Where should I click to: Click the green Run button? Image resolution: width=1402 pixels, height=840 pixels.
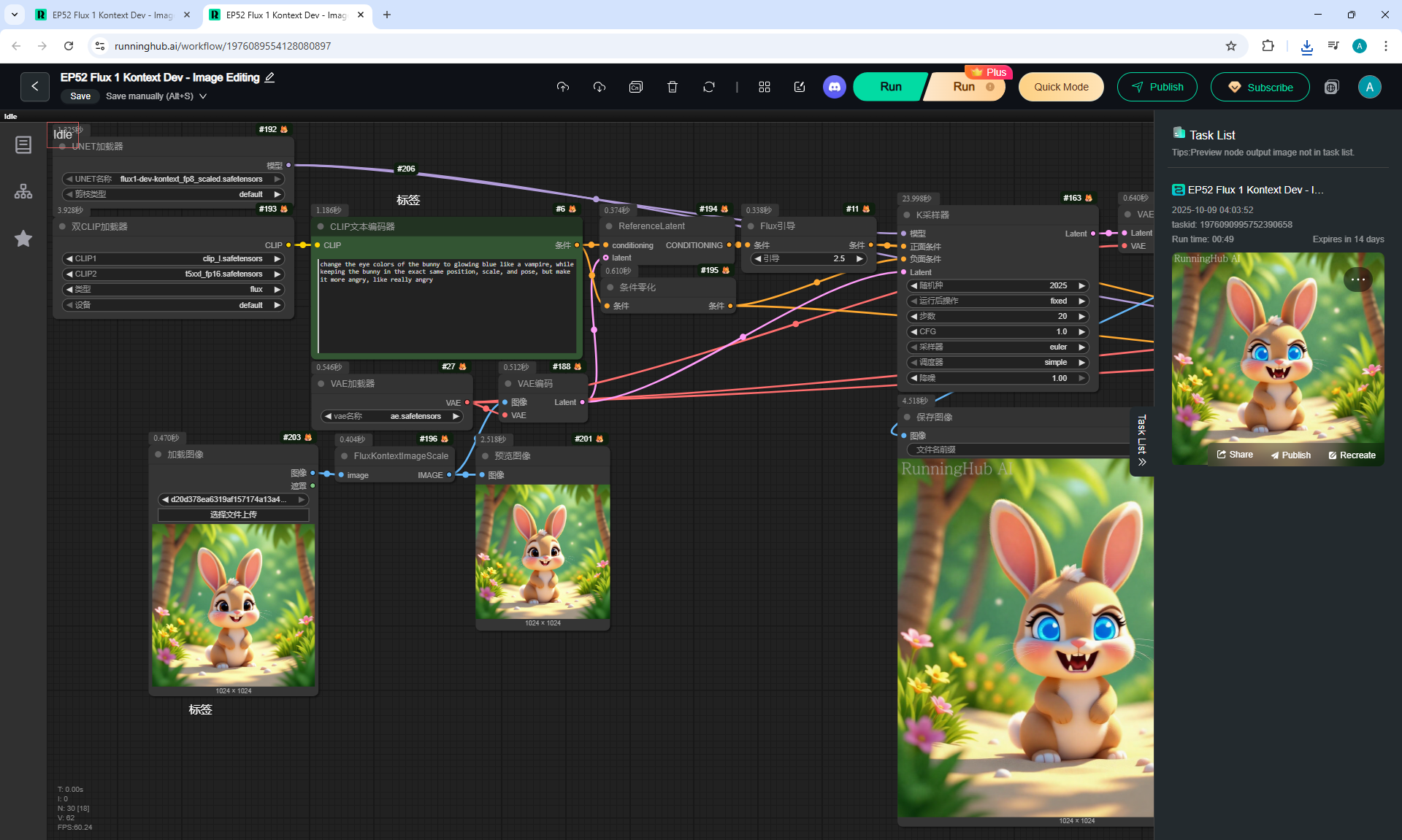tap(890, 87)
